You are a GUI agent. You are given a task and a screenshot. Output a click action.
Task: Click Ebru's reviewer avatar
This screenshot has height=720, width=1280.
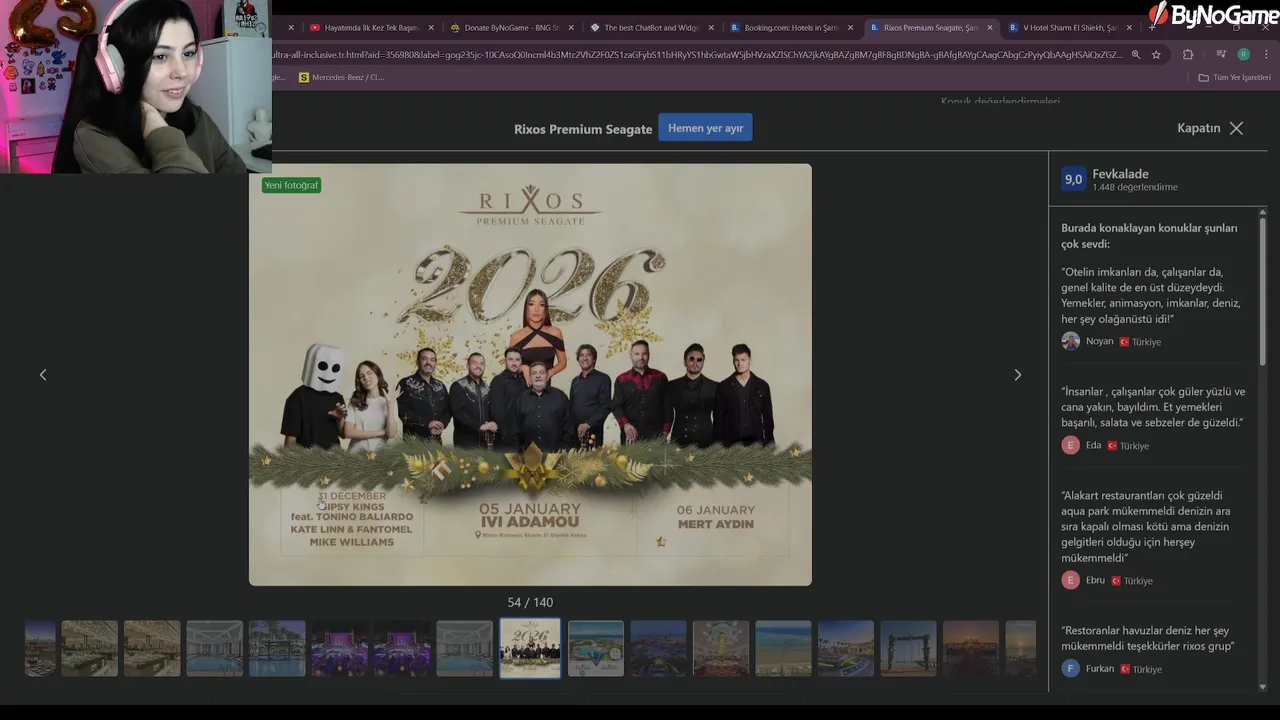click(x=1070, y=580)
